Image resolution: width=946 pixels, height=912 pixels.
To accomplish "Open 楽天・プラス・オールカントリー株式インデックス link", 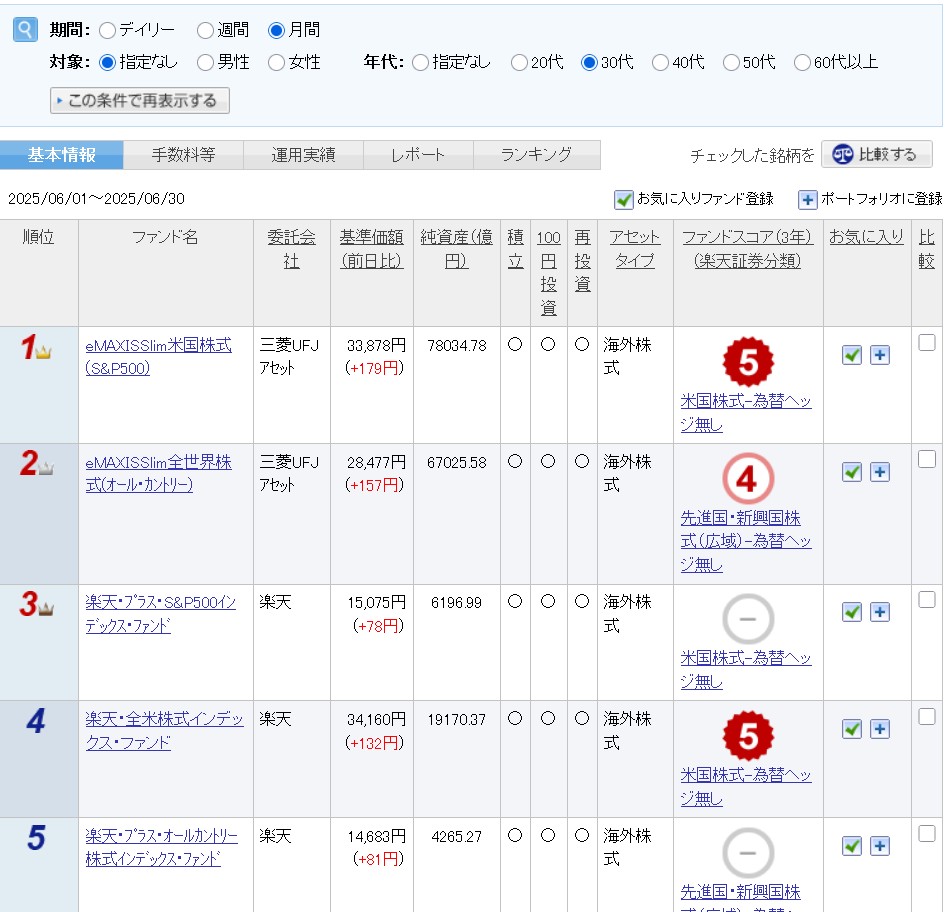I will click(162, 847).
